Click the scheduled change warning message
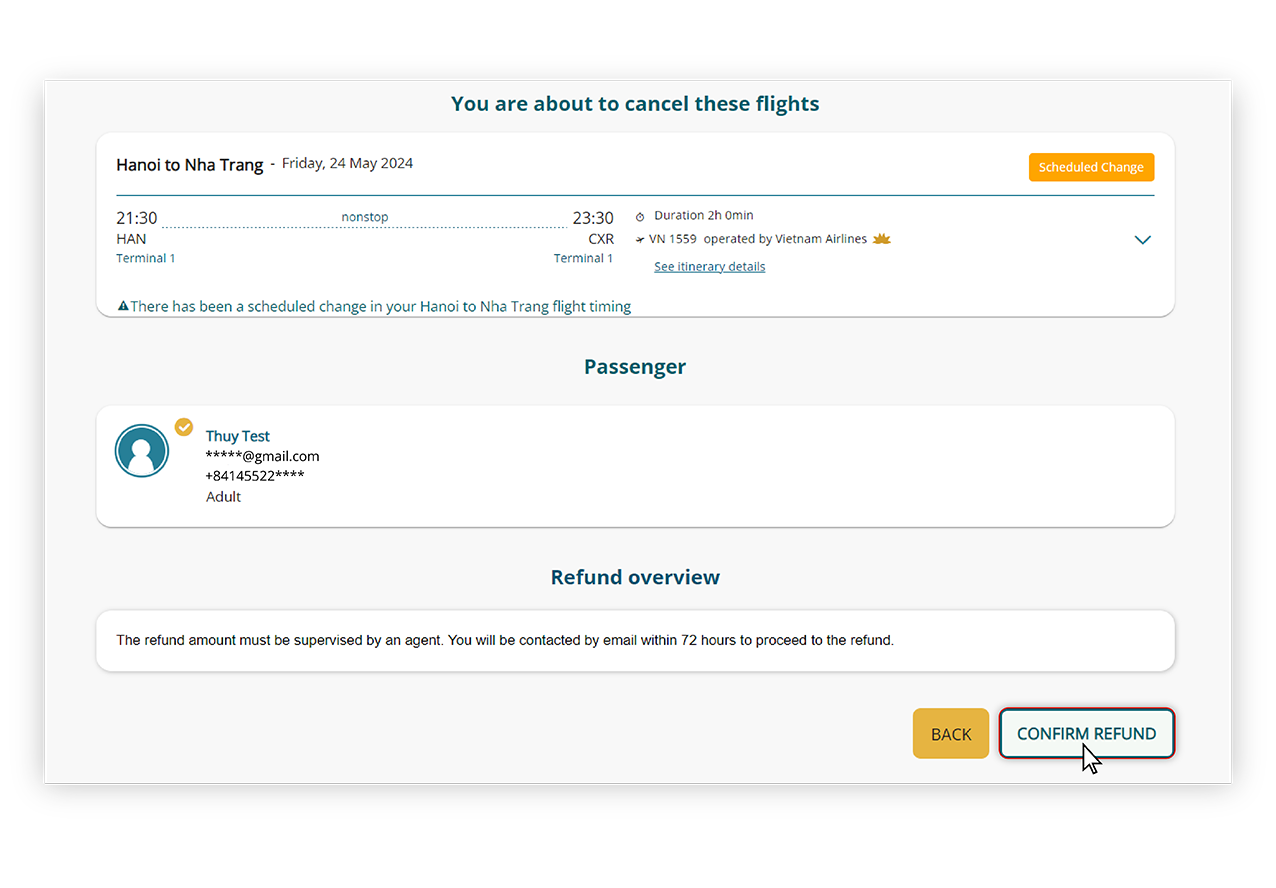Screen dimensions: 1276x888 [x=380, y=307]
